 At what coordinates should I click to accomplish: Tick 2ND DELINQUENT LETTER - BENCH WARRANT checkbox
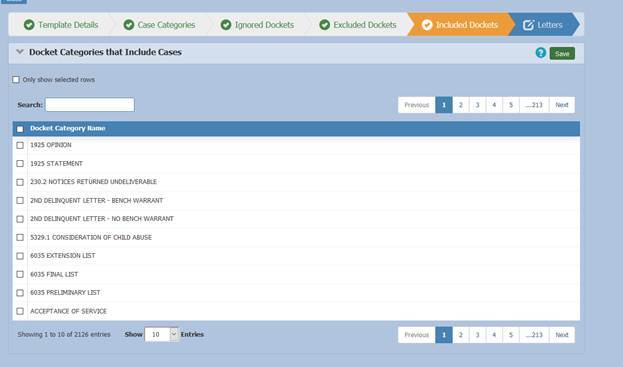point(20,201)
